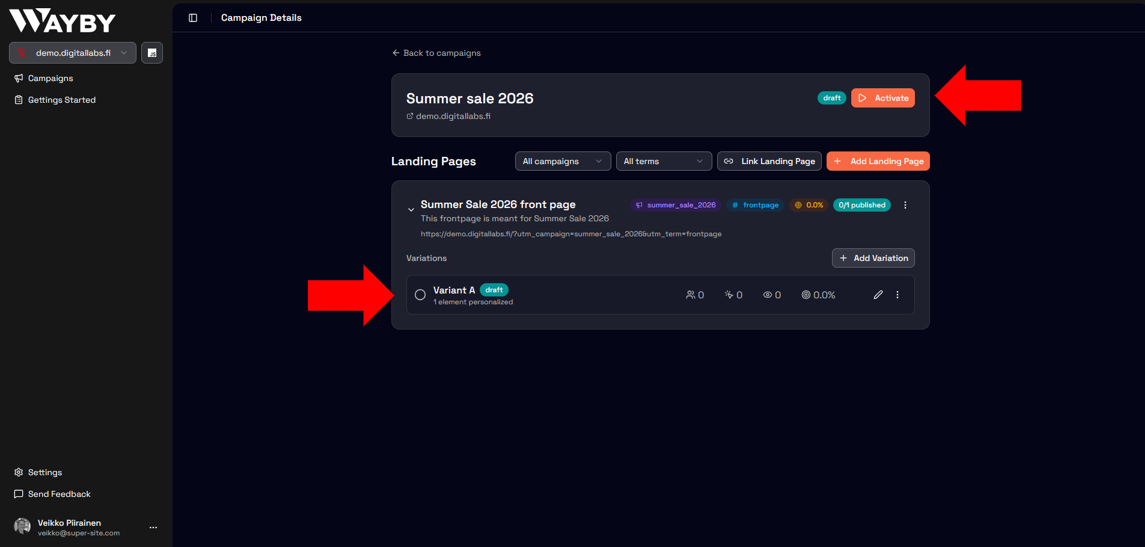
Task: Click the Link Landing Page button
Action: coord(770,161)
